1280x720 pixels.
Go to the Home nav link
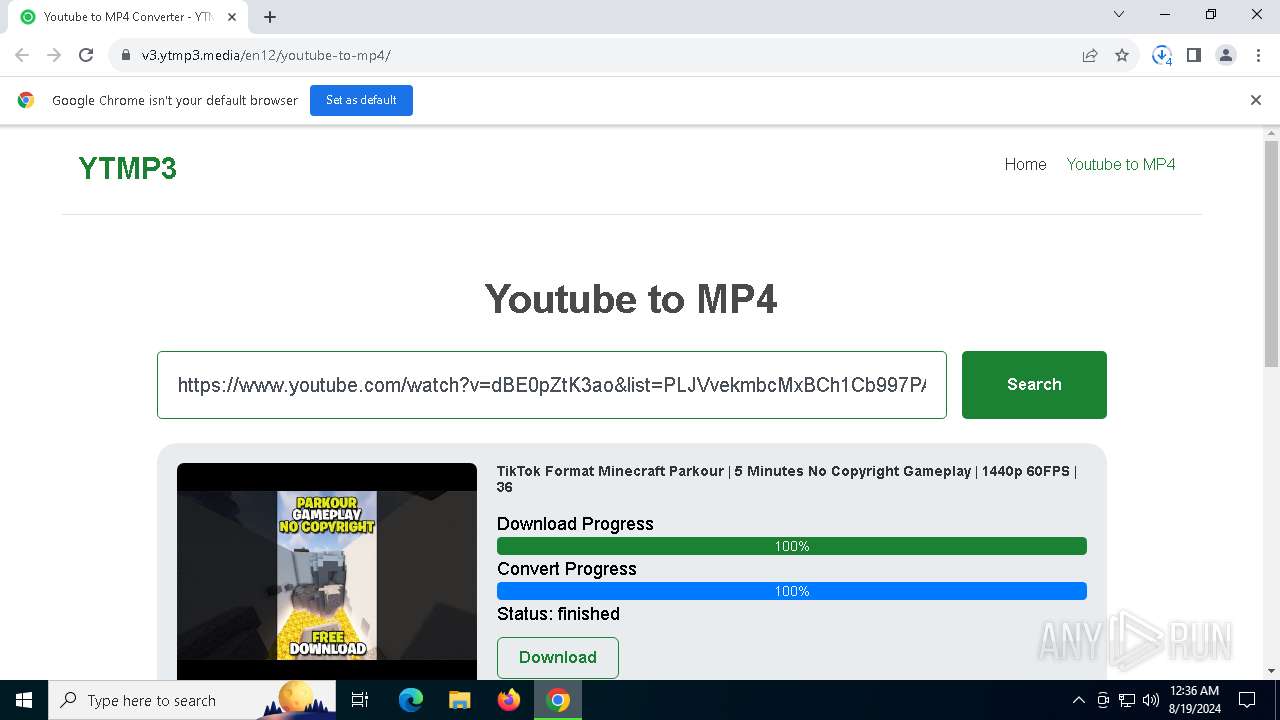click(1025, 164)
